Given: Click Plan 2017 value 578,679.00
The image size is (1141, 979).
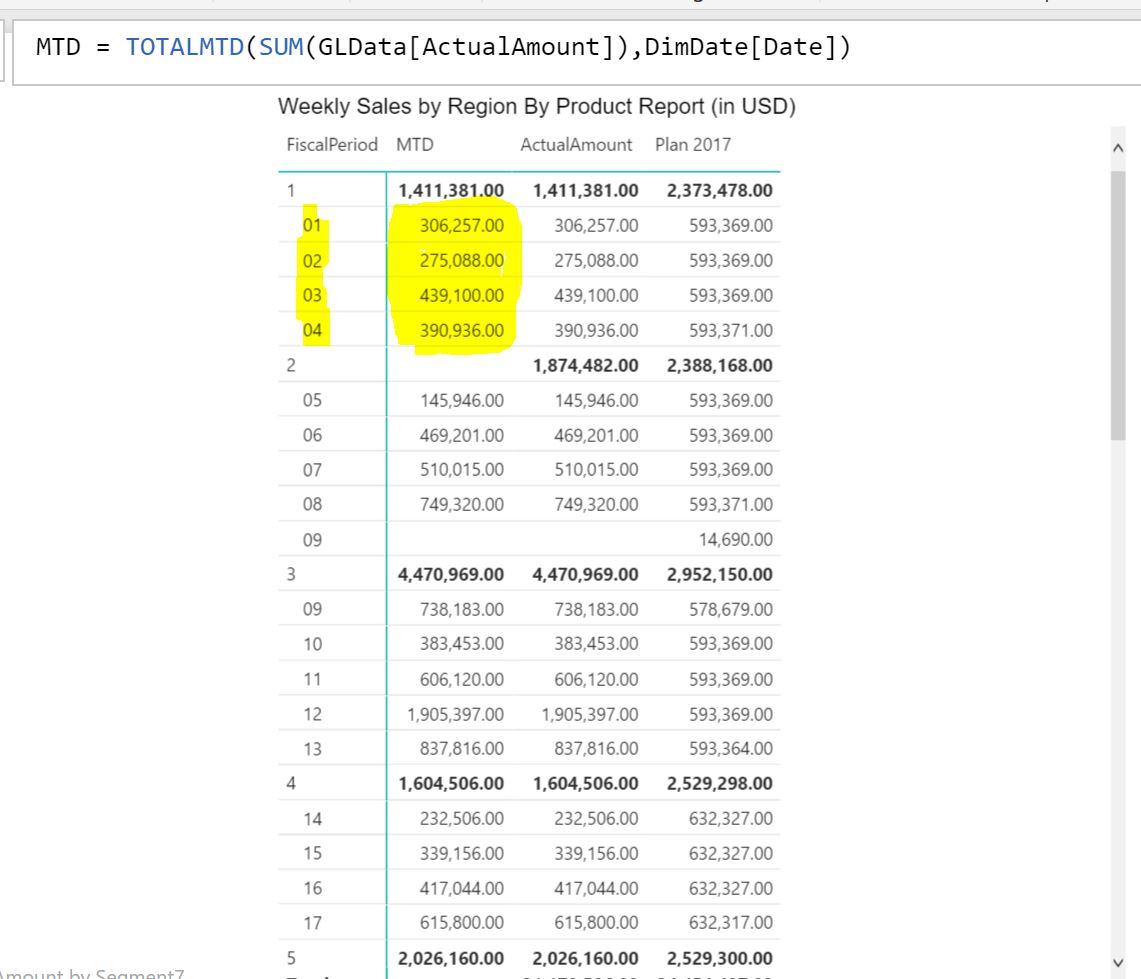Looking at the screenshot, I should click(x=731, y=609).
